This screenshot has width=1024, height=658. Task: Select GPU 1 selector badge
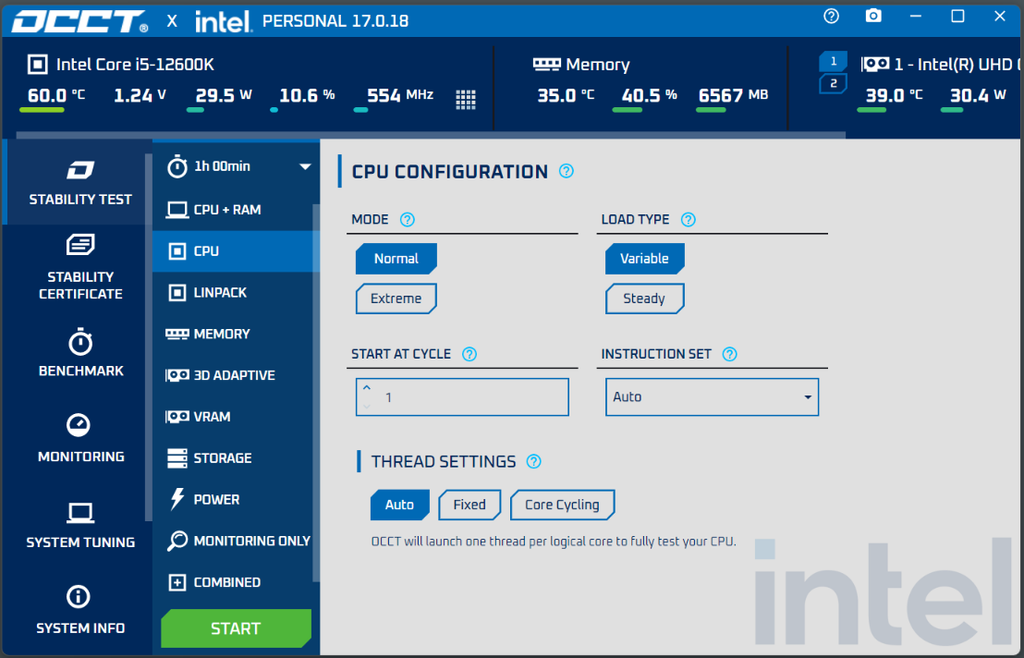click(833, 61)
